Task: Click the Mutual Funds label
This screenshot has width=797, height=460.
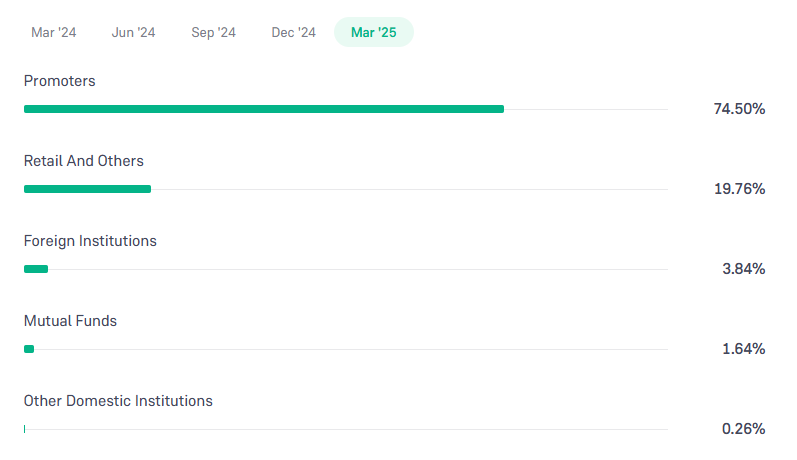Action: 70,321
